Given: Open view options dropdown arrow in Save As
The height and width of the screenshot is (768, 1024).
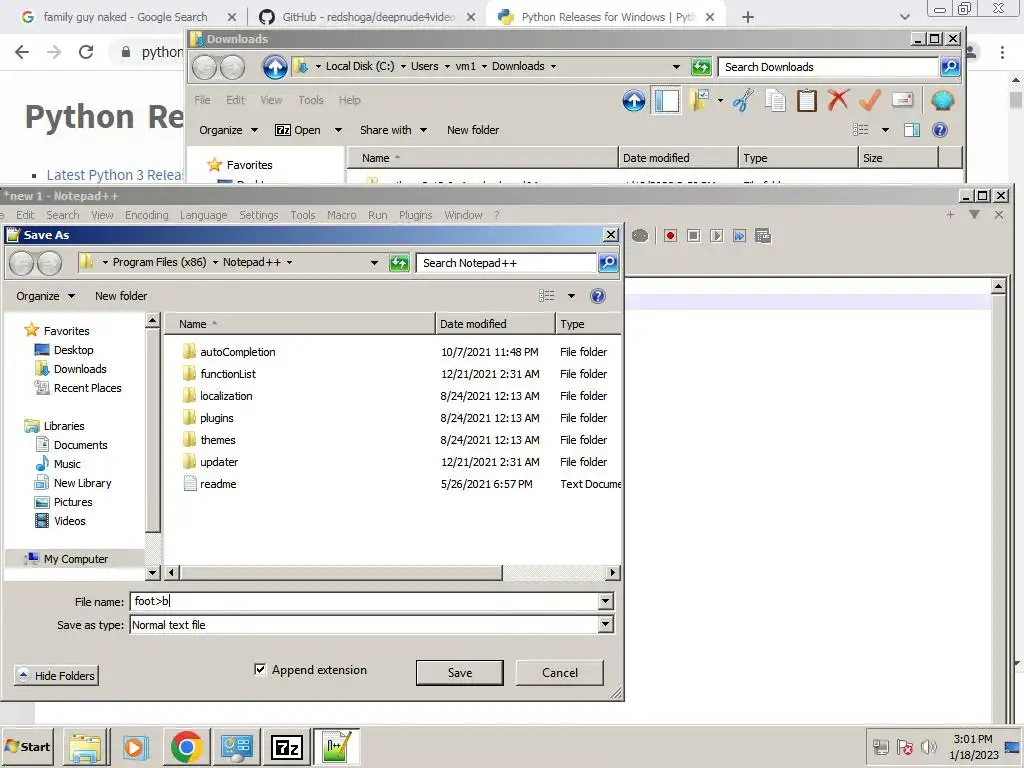Looking at the screenshot, I should (x=571, y=296).
